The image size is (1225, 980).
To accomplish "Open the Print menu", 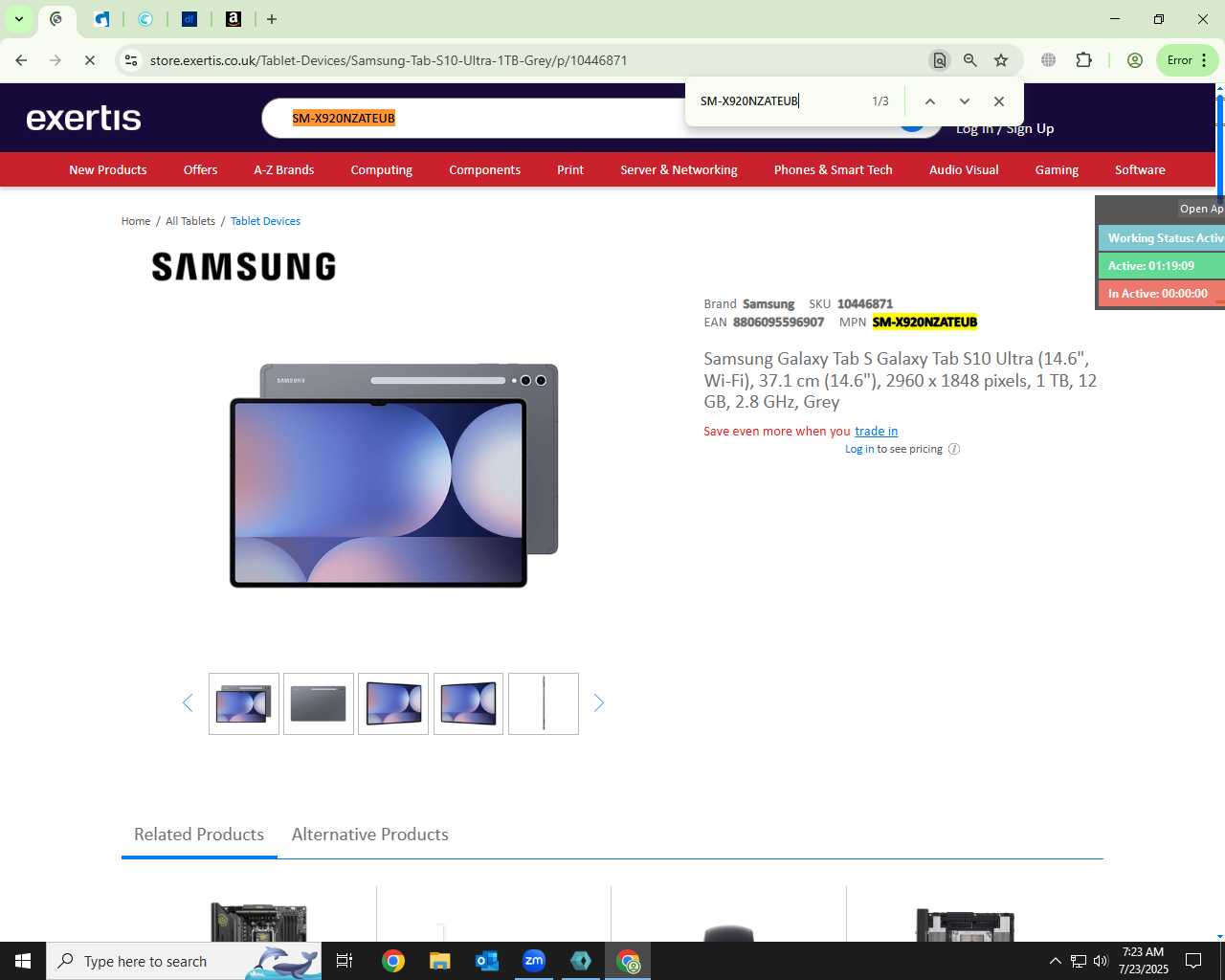I will pos(570,169).
